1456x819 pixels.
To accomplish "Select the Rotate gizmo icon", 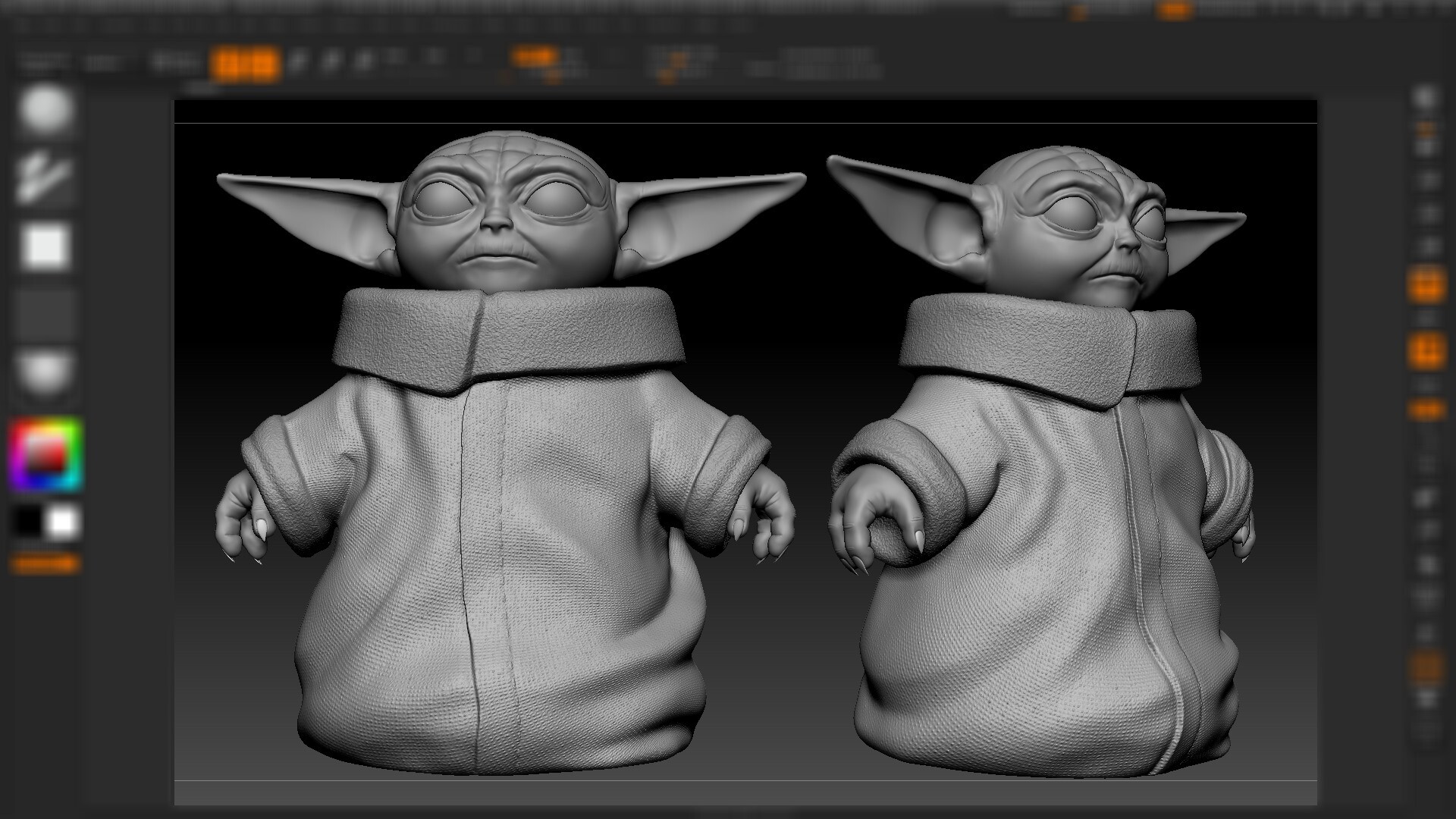I will click(365, 62).
